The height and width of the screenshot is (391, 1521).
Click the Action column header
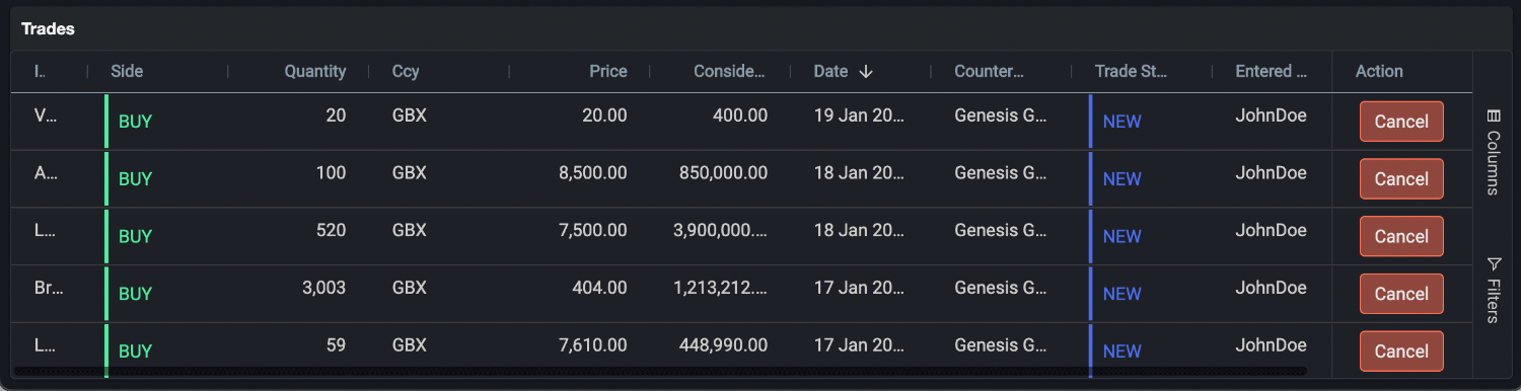tap(1379, 71)
